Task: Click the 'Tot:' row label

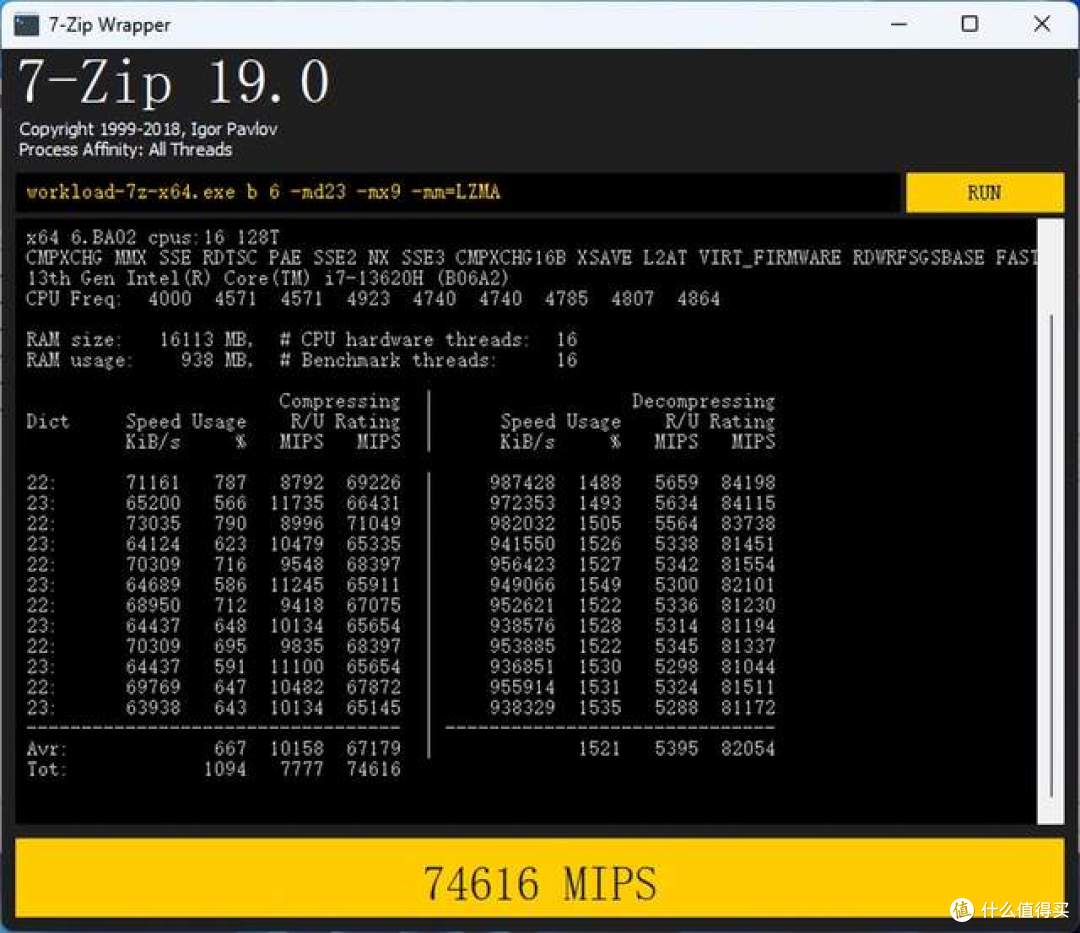Action: [46, 769]
